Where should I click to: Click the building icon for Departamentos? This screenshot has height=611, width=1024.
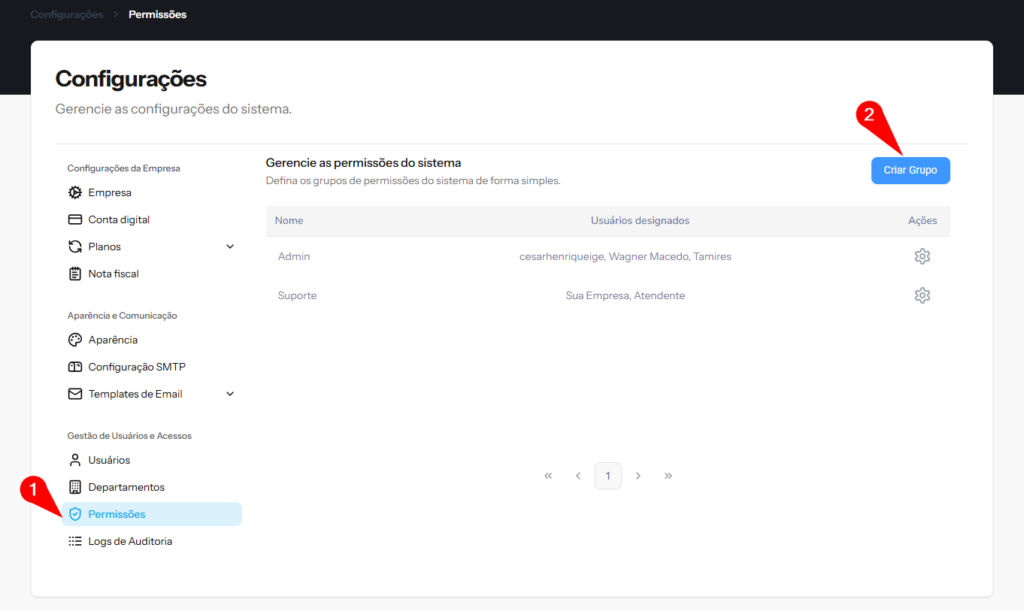(x=75, y=487)
